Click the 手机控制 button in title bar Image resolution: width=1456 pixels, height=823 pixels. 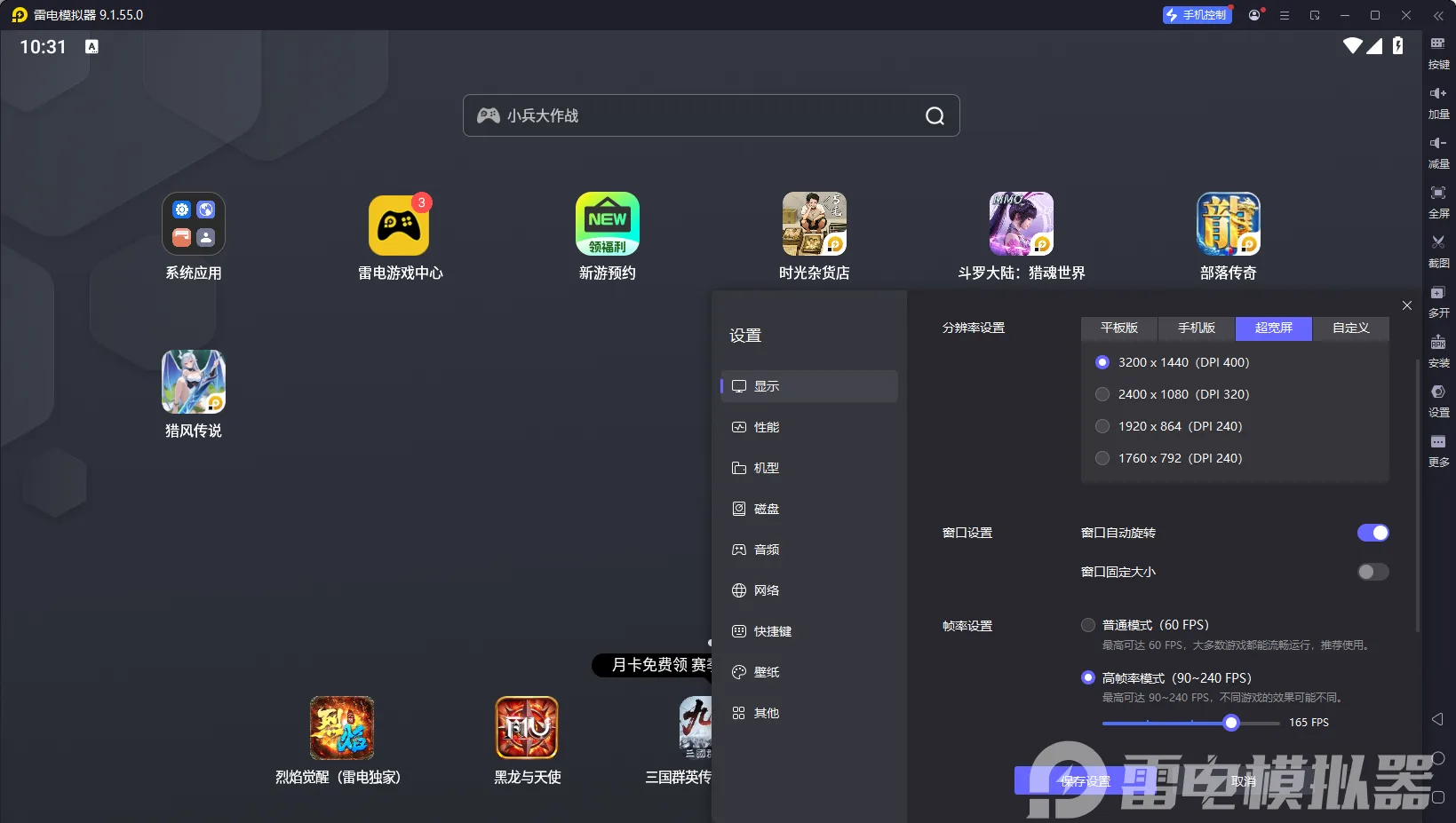coord(1197,15)
